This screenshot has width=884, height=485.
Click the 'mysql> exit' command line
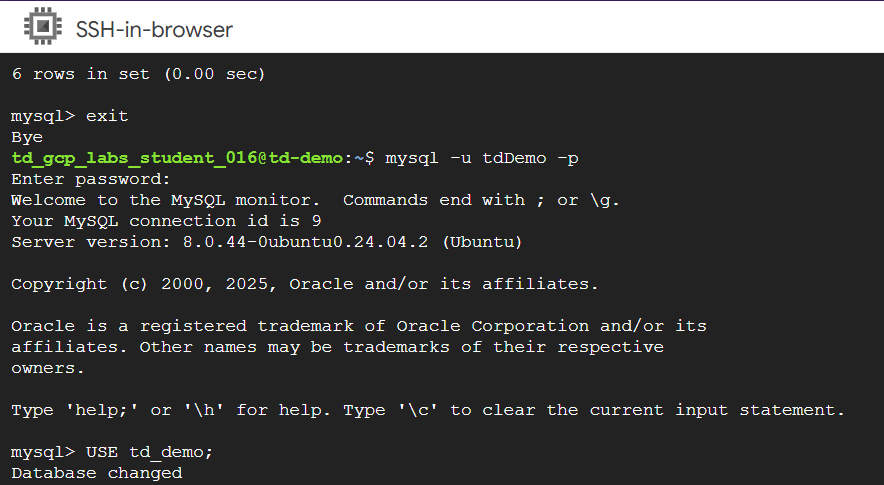[x=70, y=116]
